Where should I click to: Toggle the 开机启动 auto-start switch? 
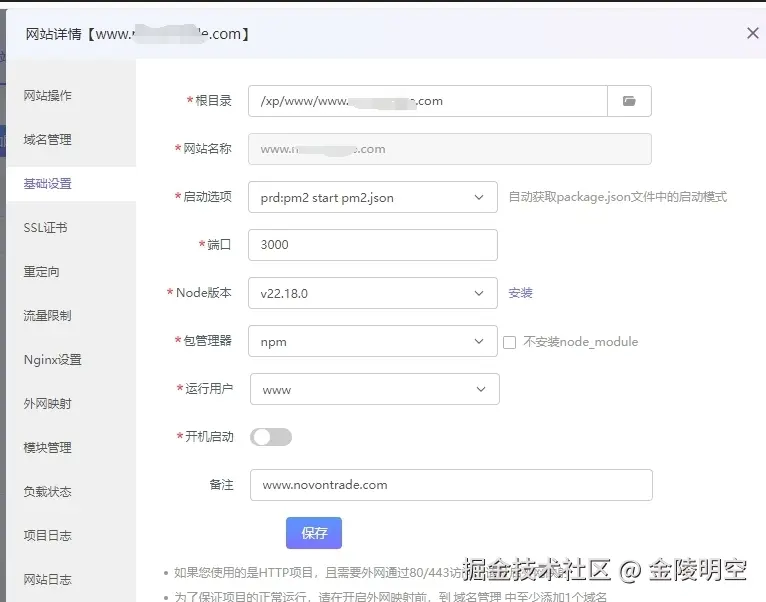(x=271, y=437)
